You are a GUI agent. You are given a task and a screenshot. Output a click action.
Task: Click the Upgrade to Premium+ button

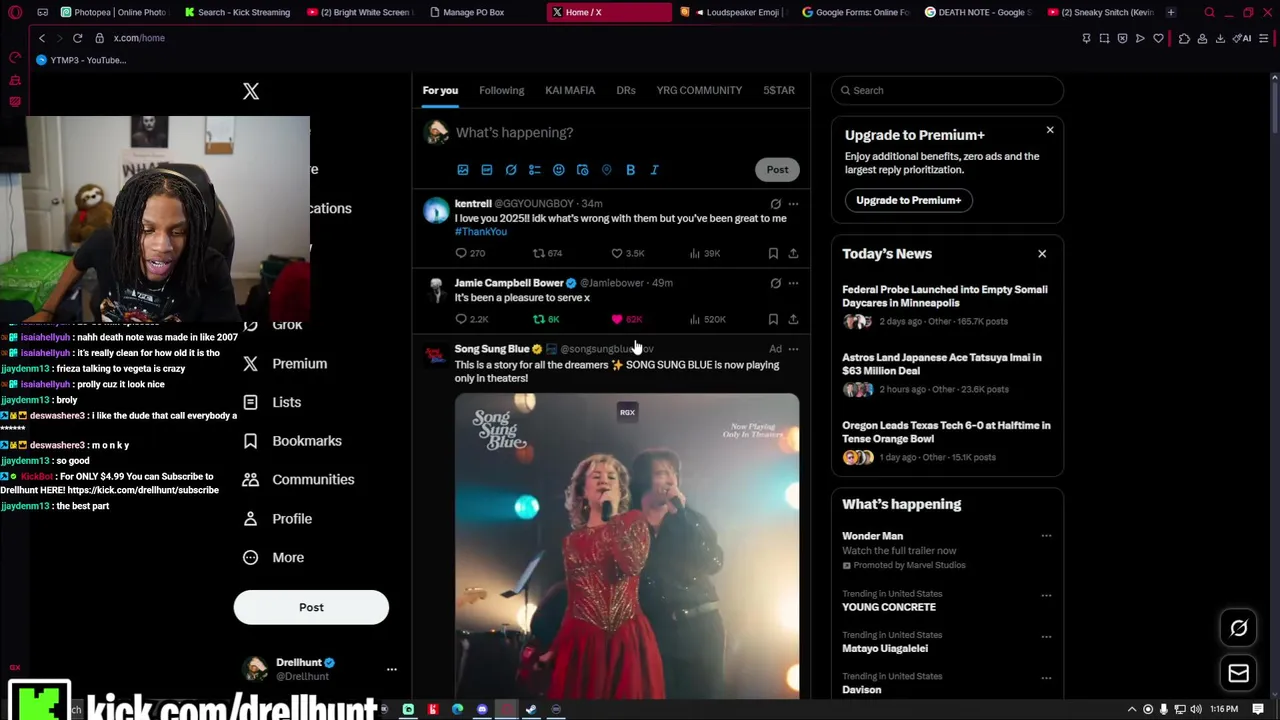[x=908, y=200]
